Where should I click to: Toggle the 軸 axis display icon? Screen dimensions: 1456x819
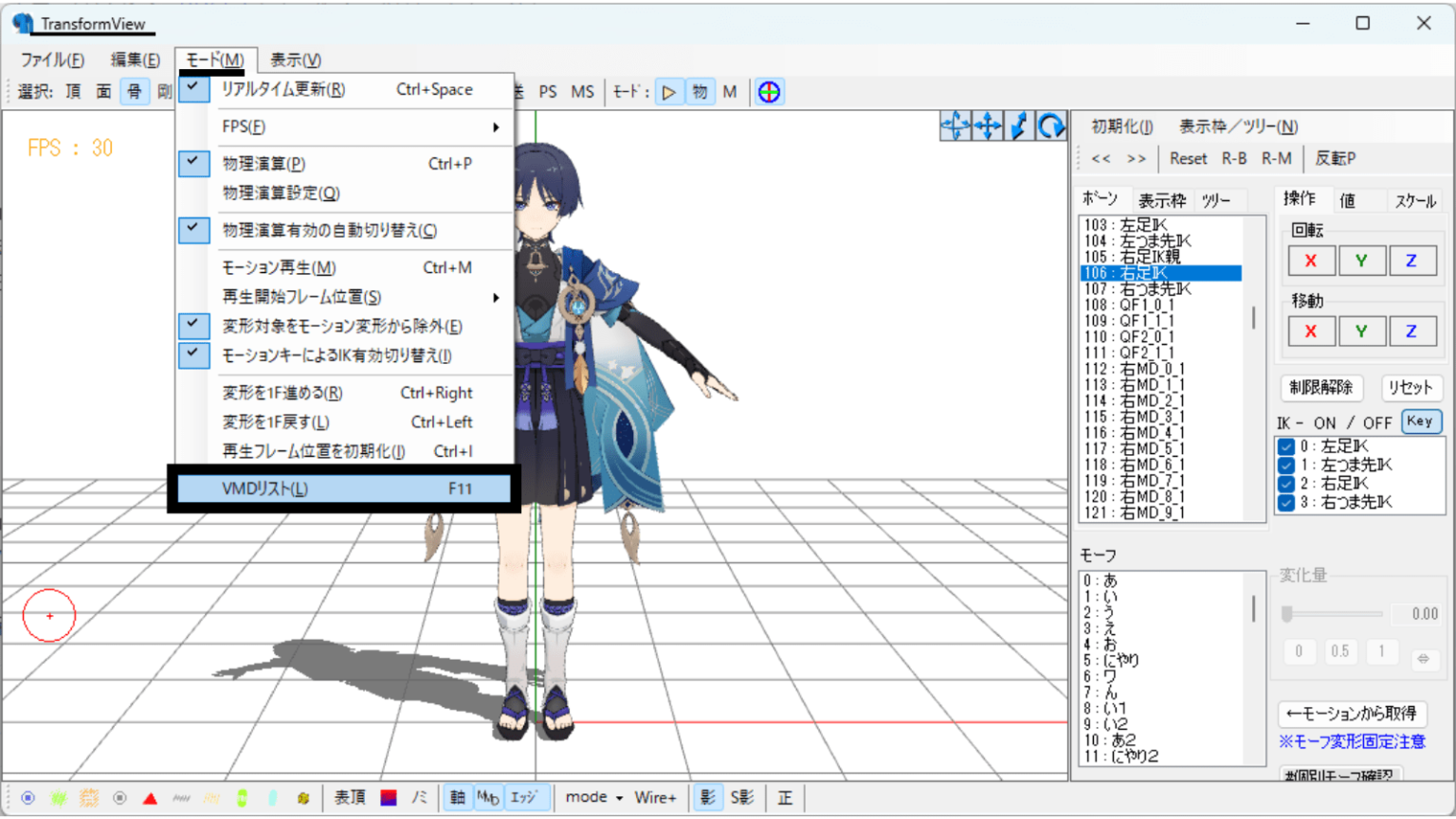457,797
